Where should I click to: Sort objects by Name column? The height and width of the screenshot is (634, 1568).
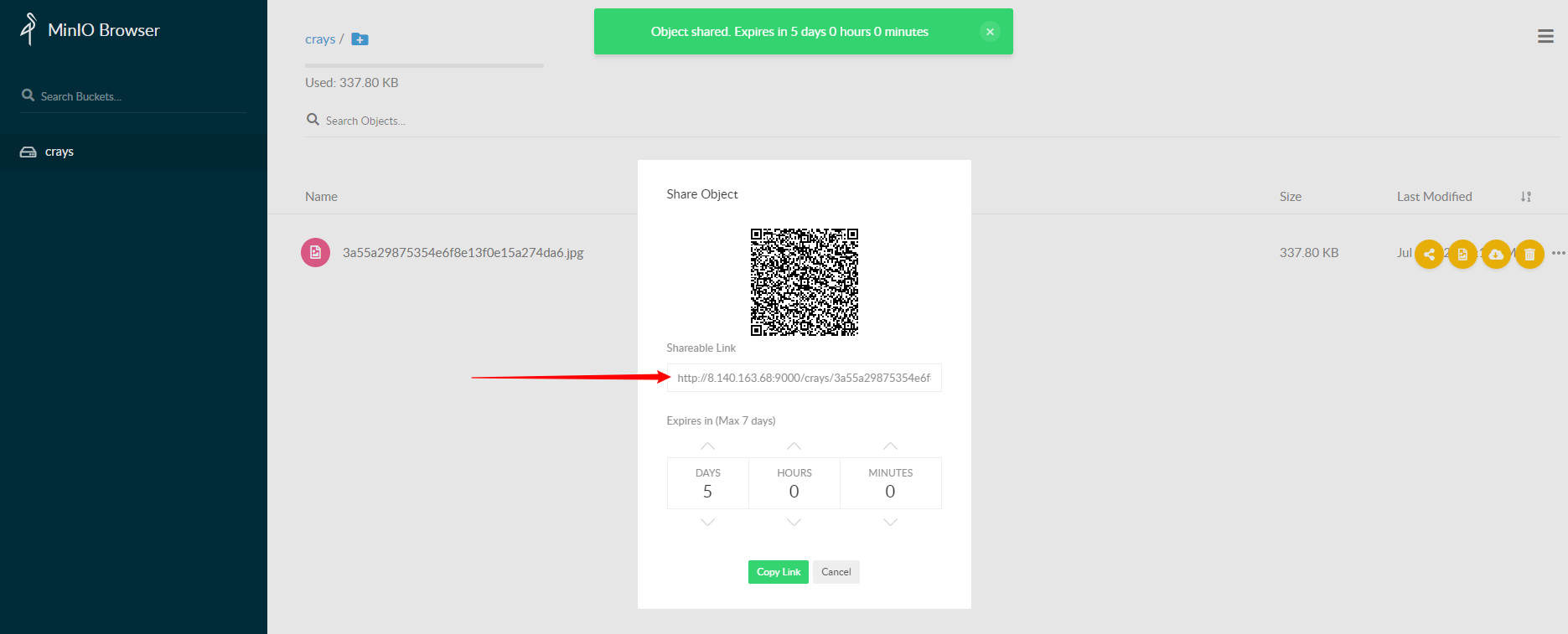[321, 197]
